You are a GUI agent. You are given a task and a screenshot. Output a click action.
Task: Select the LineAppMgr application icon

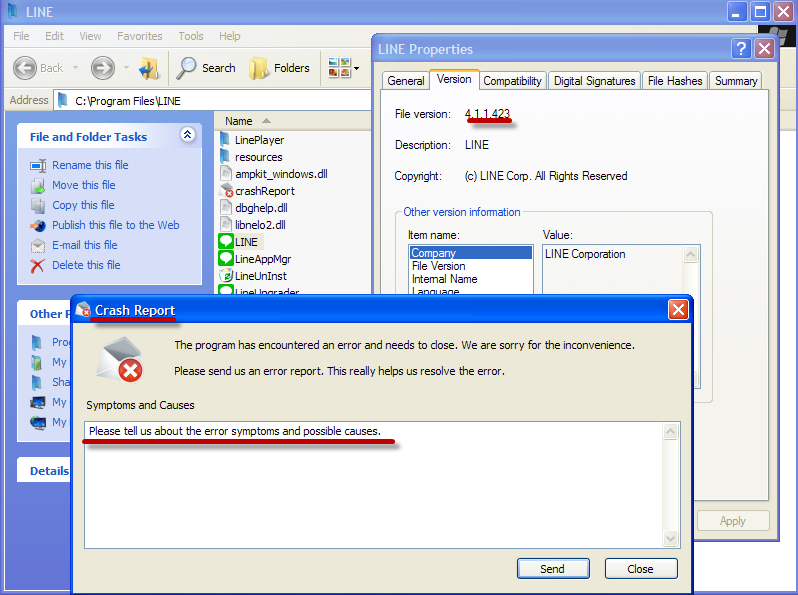[x=226, y=259]
